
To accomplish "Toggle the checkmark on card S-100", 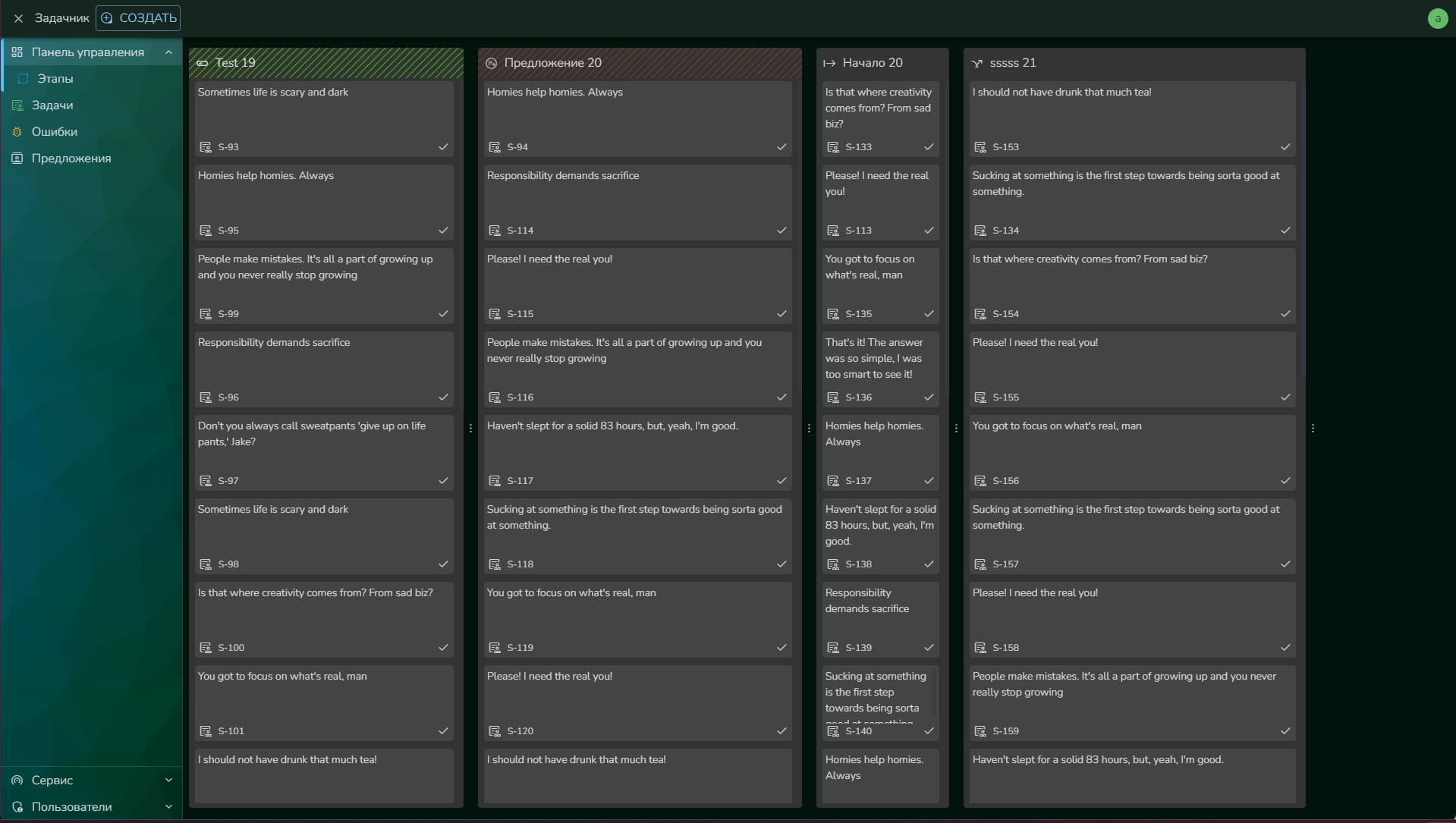I will tap(443, 648).
